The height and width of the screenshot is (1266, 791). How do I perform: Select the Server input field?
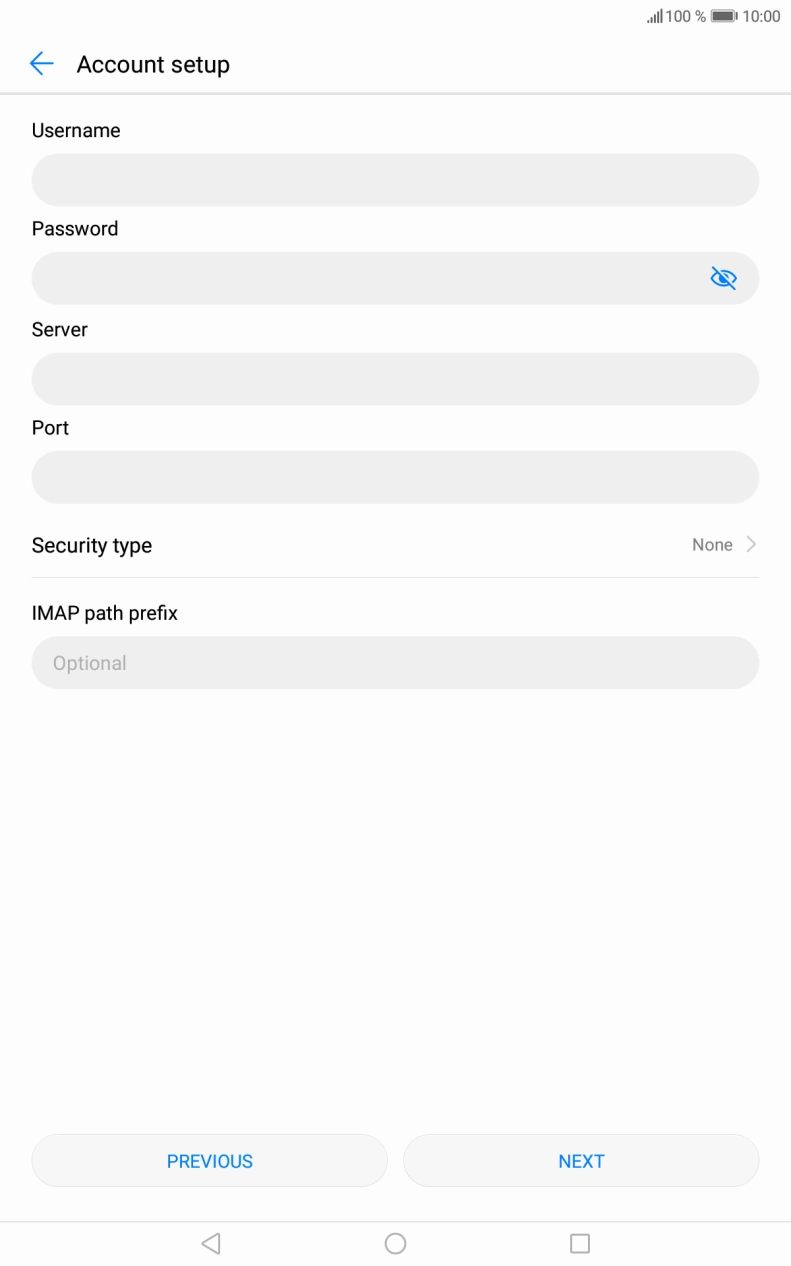tap(395, 379)
